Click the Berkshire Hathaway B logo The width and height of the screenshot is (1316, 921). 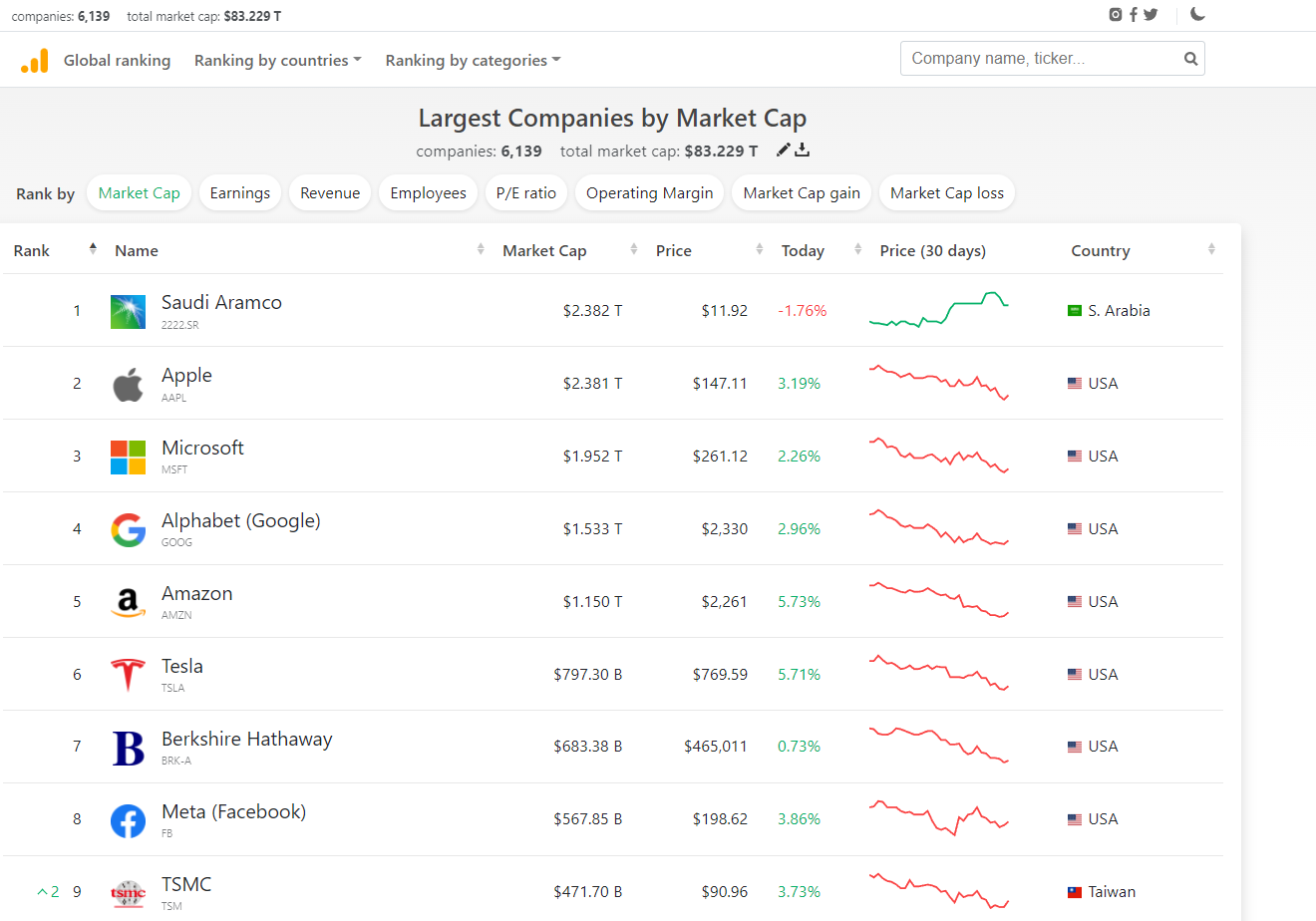[x=128, y=747]
